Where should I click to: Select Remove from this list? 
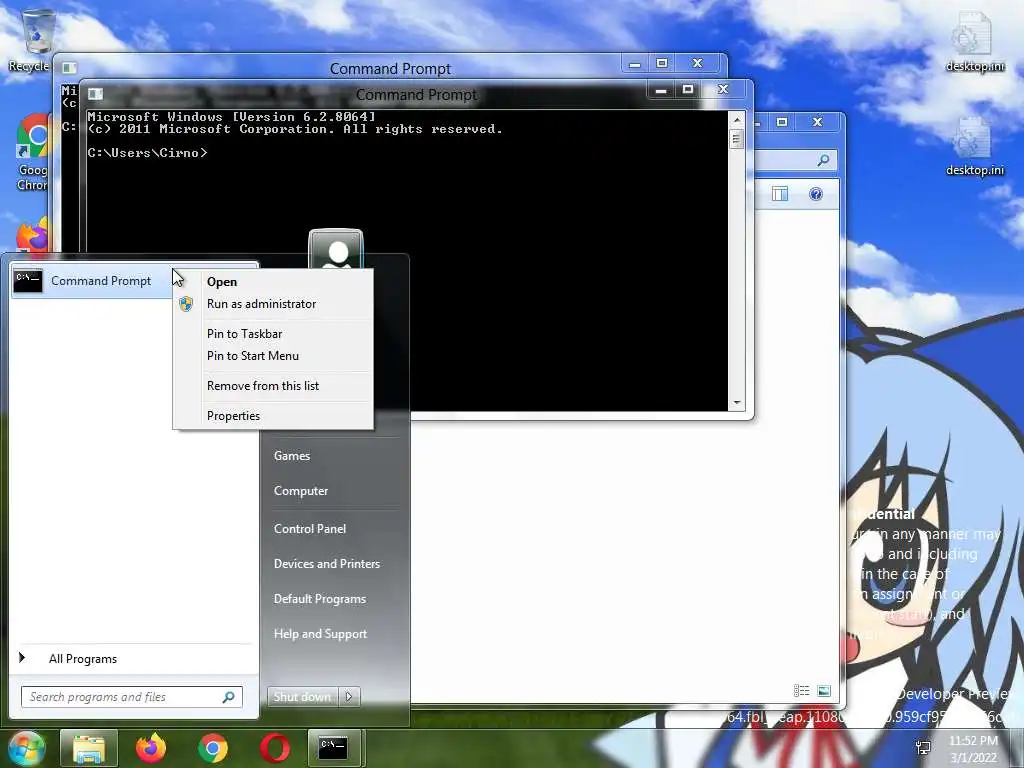tap(263, 386)
